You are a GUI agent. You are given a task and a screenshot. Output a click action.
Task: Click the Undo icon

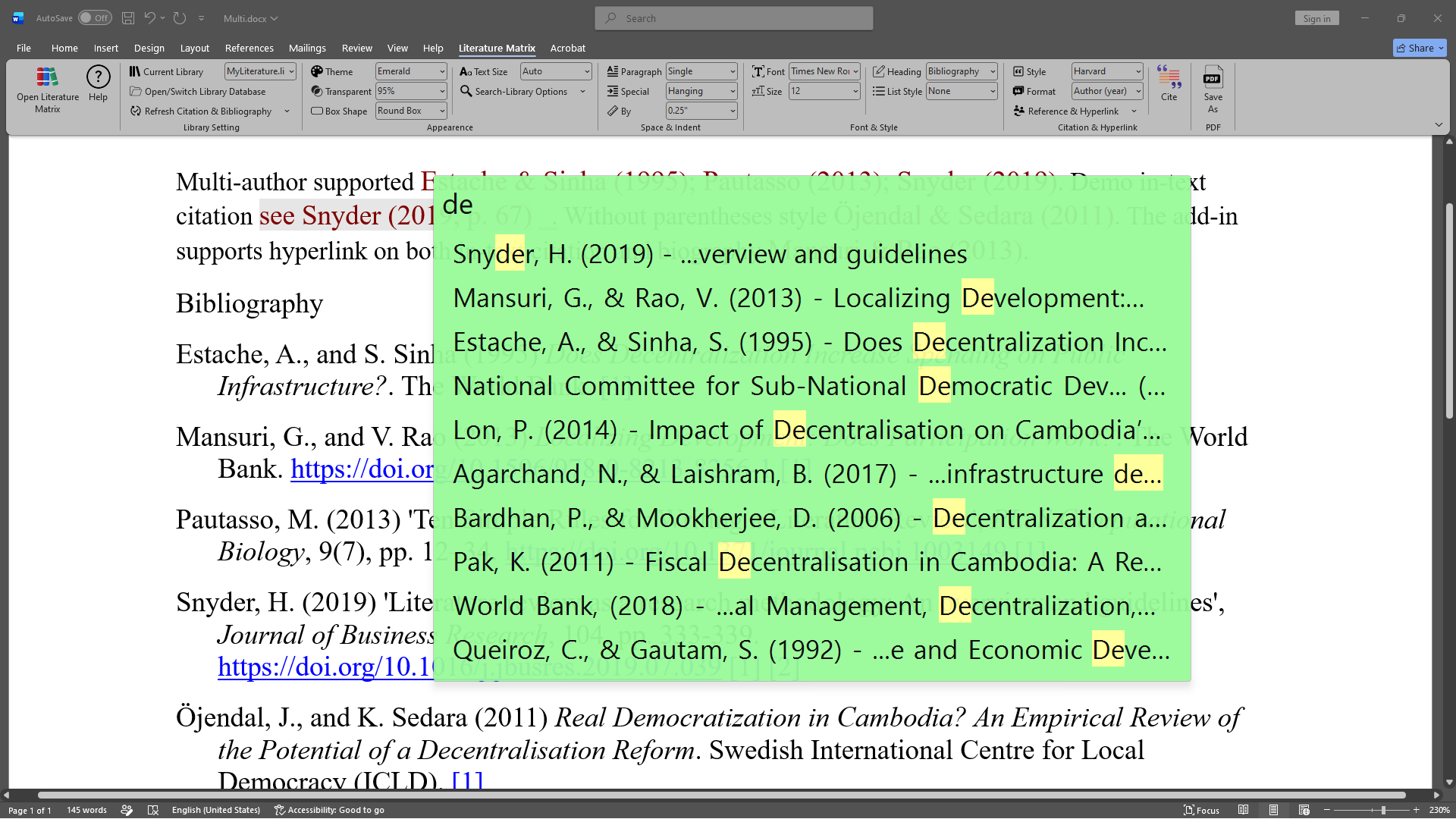[x=150, y=18]
